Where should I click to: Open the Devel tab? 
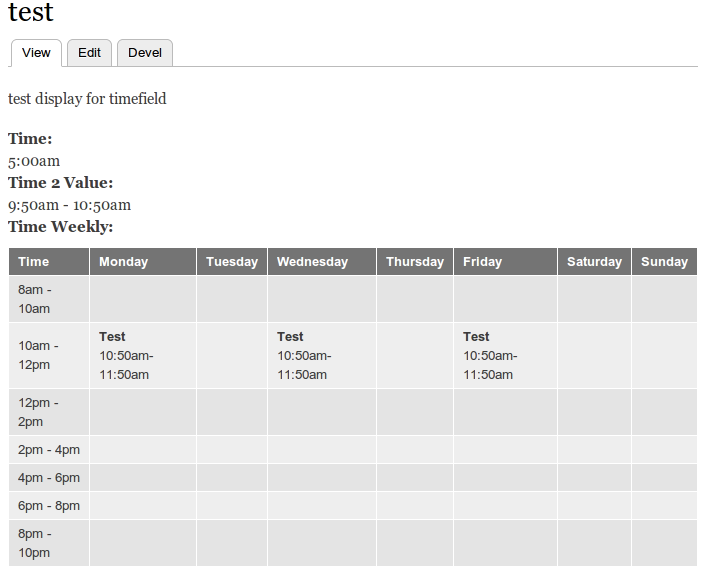pyautogui.click(x=145, y=53)
